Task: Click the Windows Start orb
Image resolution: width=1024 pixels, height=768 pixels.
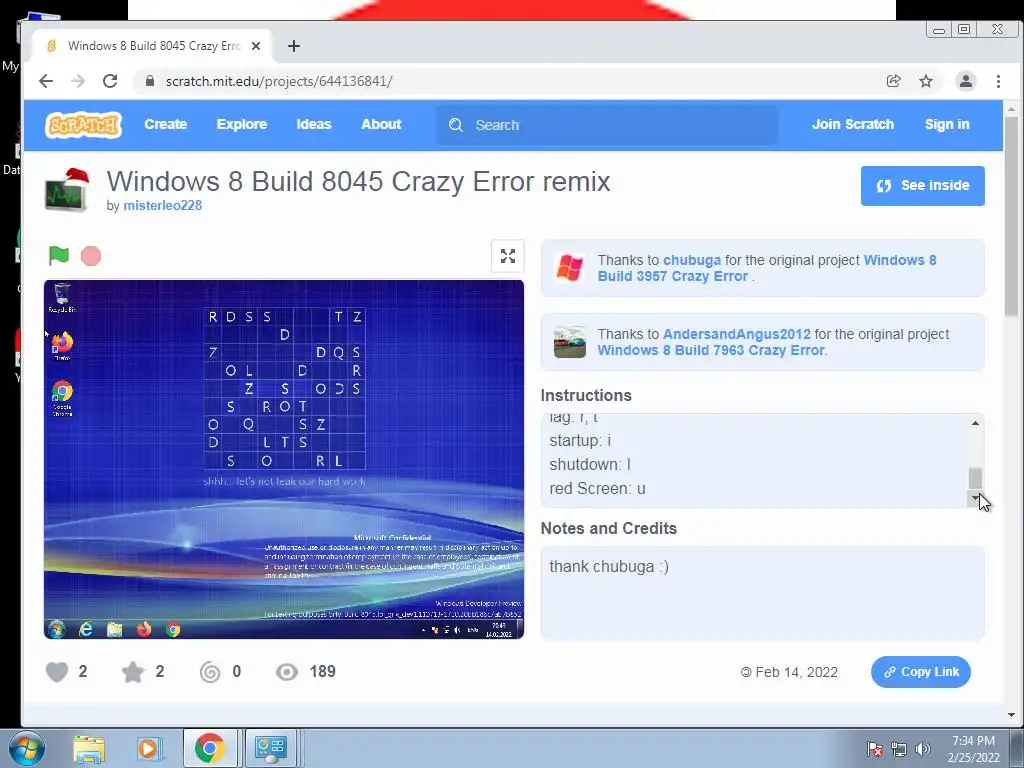Action: point(26,748)
